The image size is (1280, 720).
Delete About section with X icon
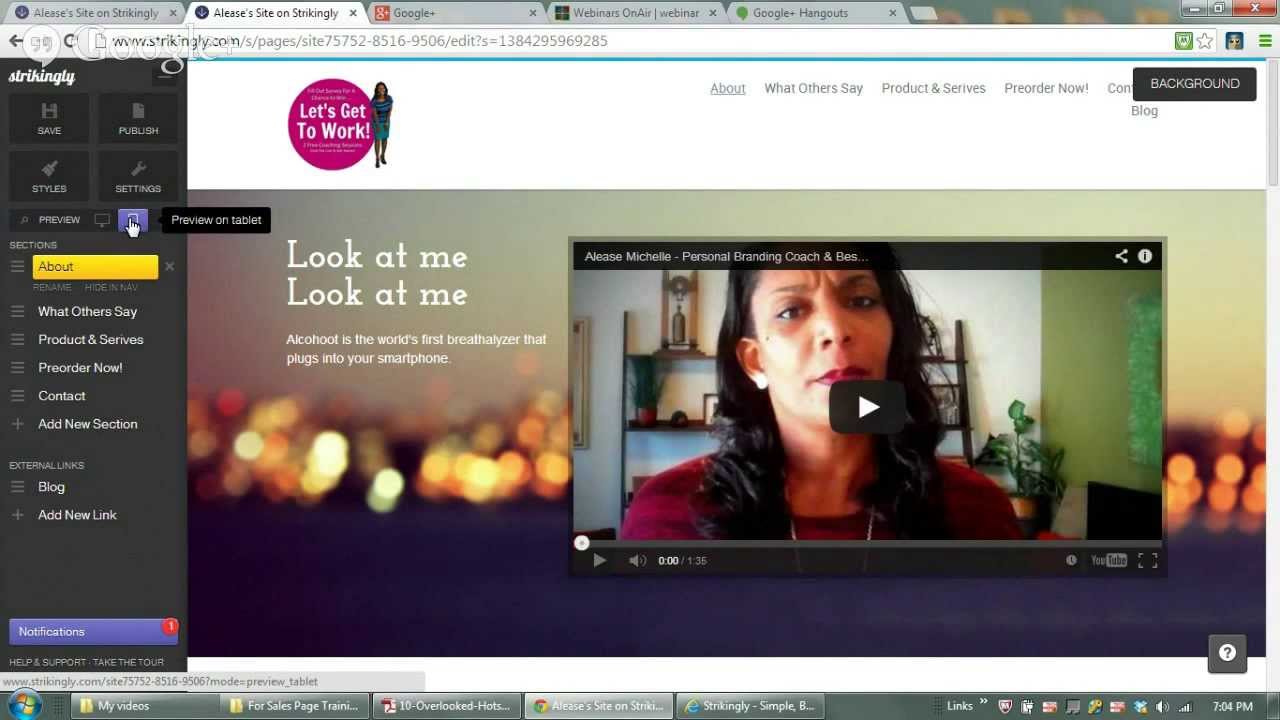click(169, 266)
